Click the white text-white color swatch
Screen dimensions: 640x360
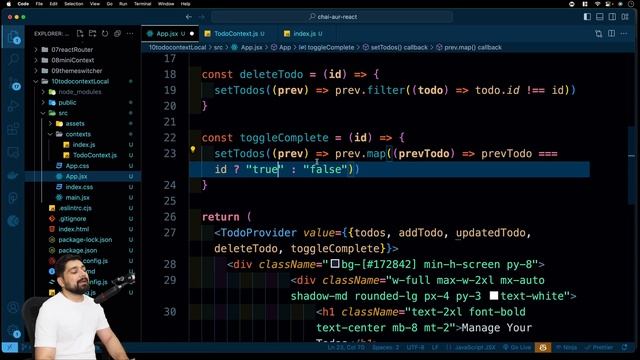494,296
